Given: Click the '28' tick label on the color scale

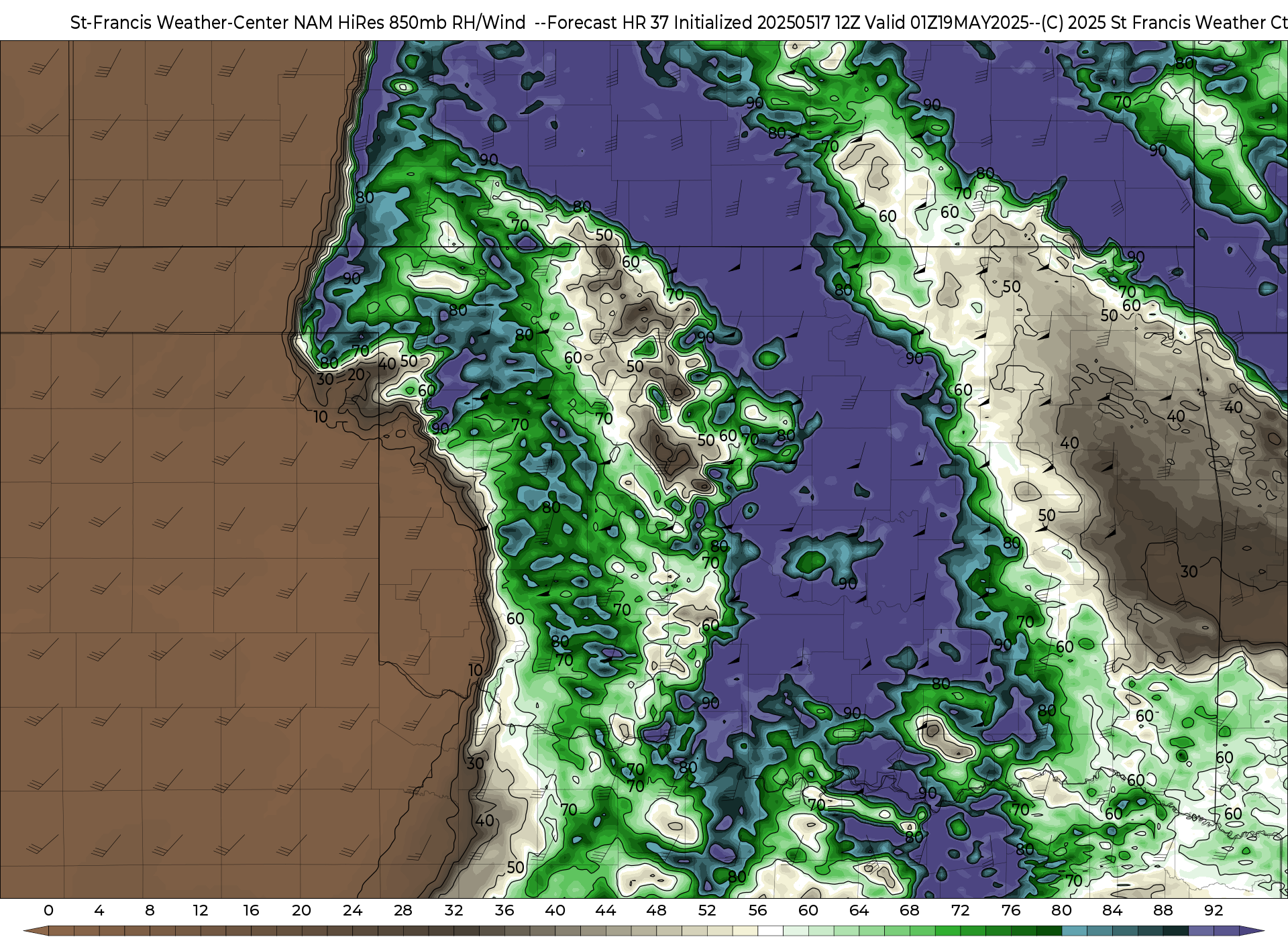Looking at the screenshot, I should click(403, 910).
